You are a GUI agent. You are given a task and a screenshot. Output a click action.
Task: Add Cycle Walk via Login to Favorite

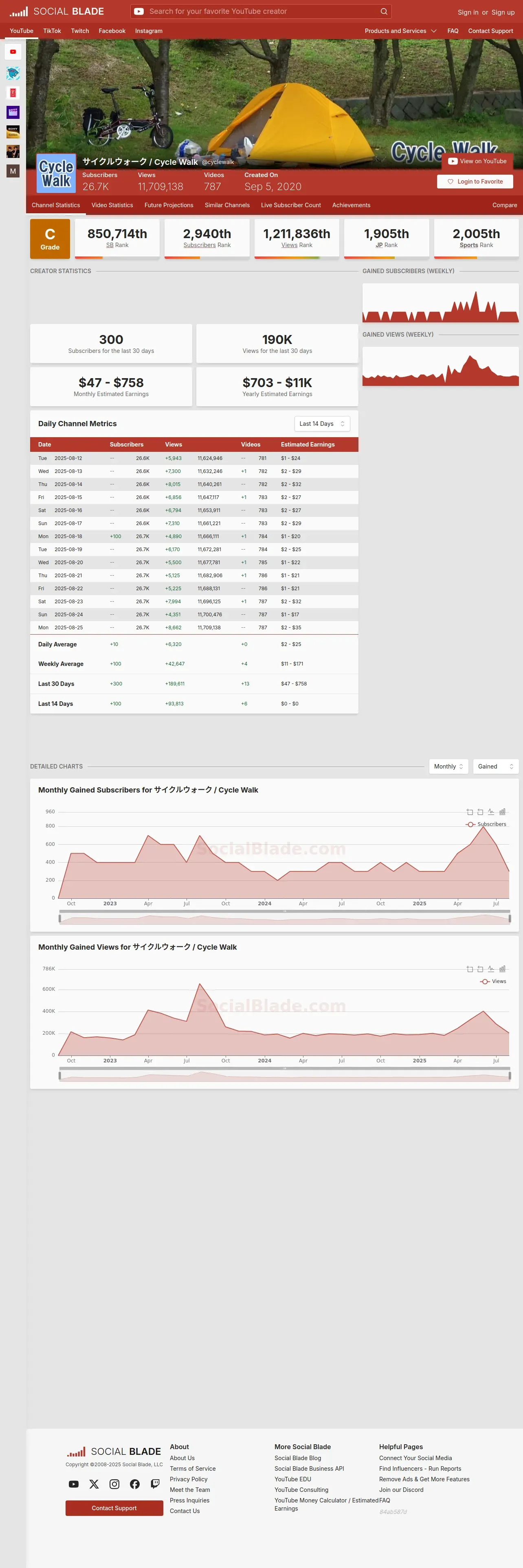pyautogui.click(x=475, y=182)
